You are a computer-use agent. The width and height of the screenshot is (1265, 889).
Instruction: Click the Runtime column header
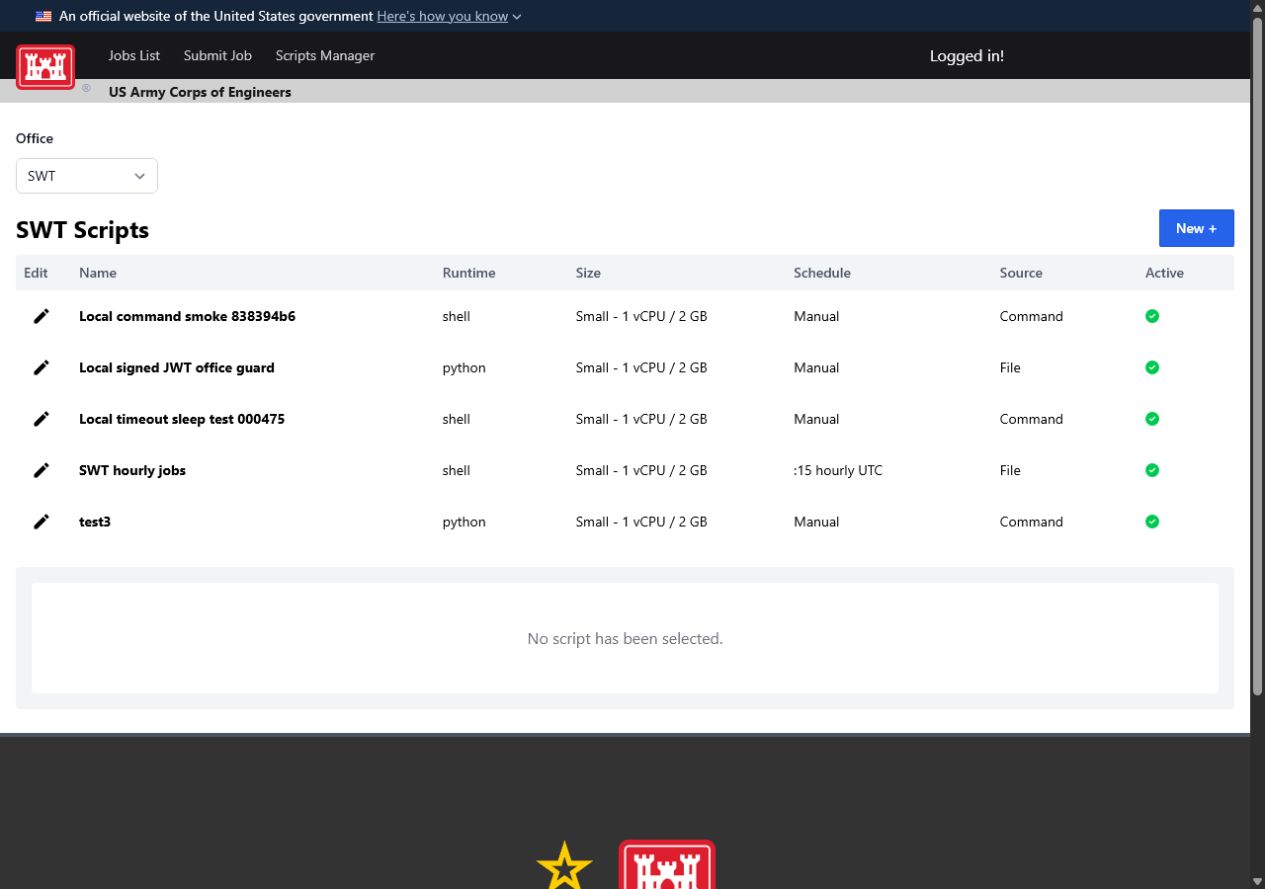pos(469,273)
